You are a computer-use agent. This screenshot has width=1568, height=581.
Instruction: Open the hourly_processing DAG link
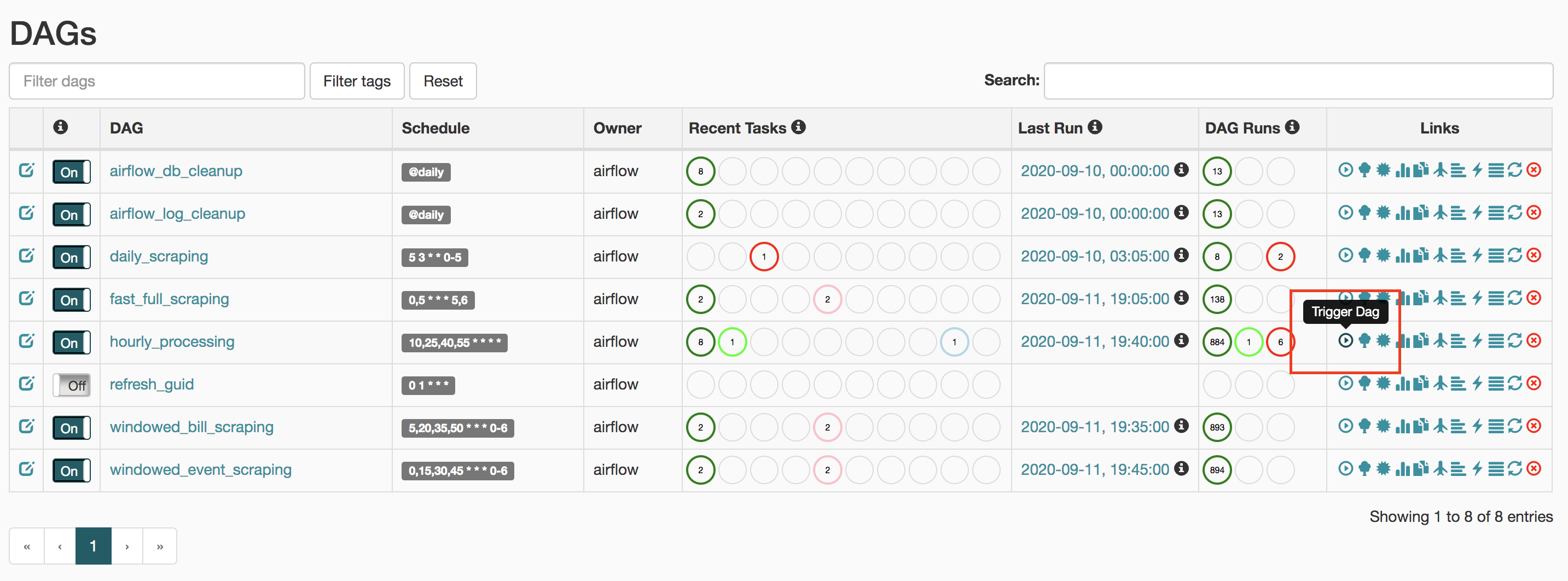coord(172,341)
